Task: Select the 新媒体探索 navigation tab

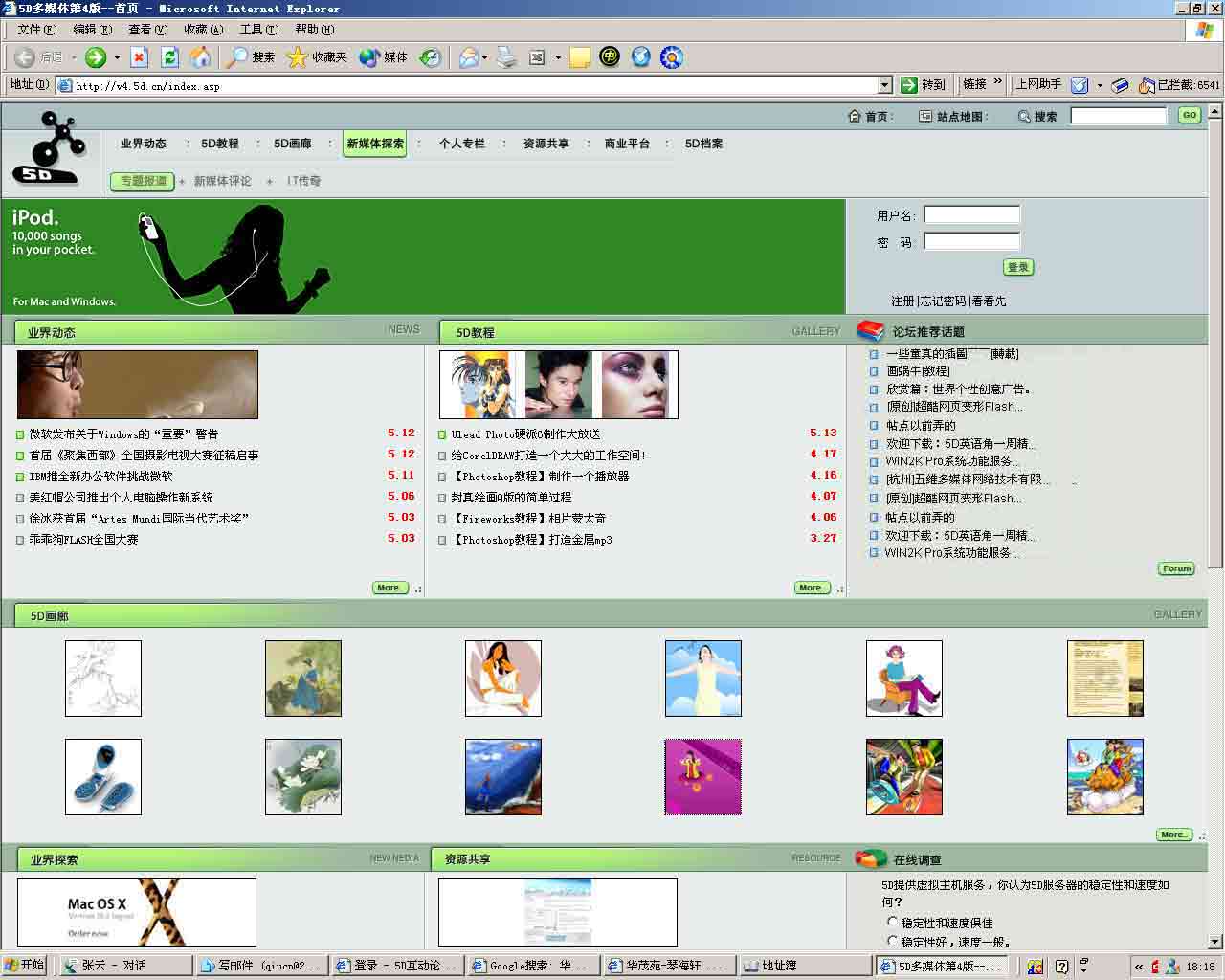Action: (x=374, y=144)
